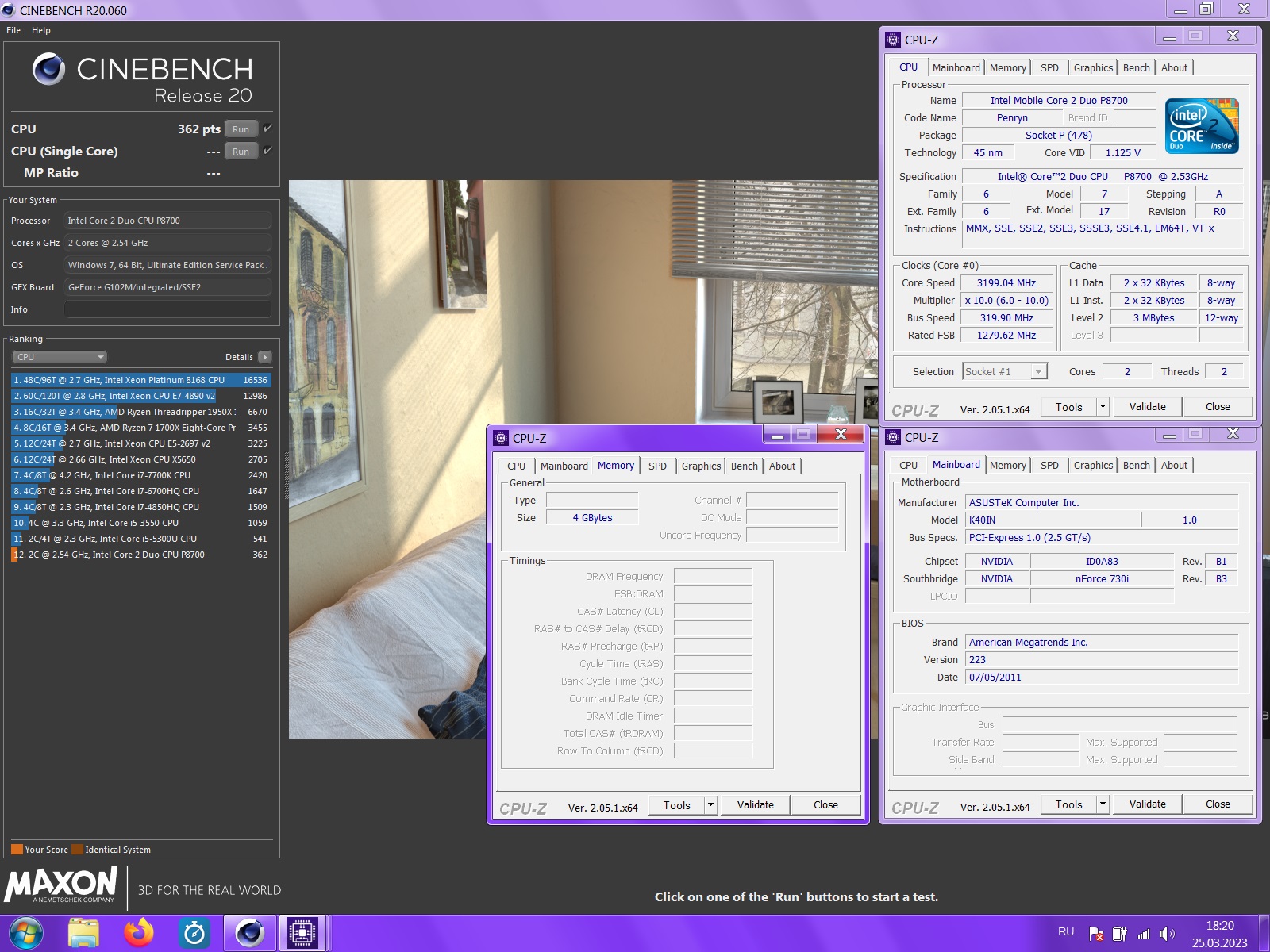Click Close button in the Mainboard window
Image resolution: width=1270 pixels, height=952 pixels.
coord(1218,804)
